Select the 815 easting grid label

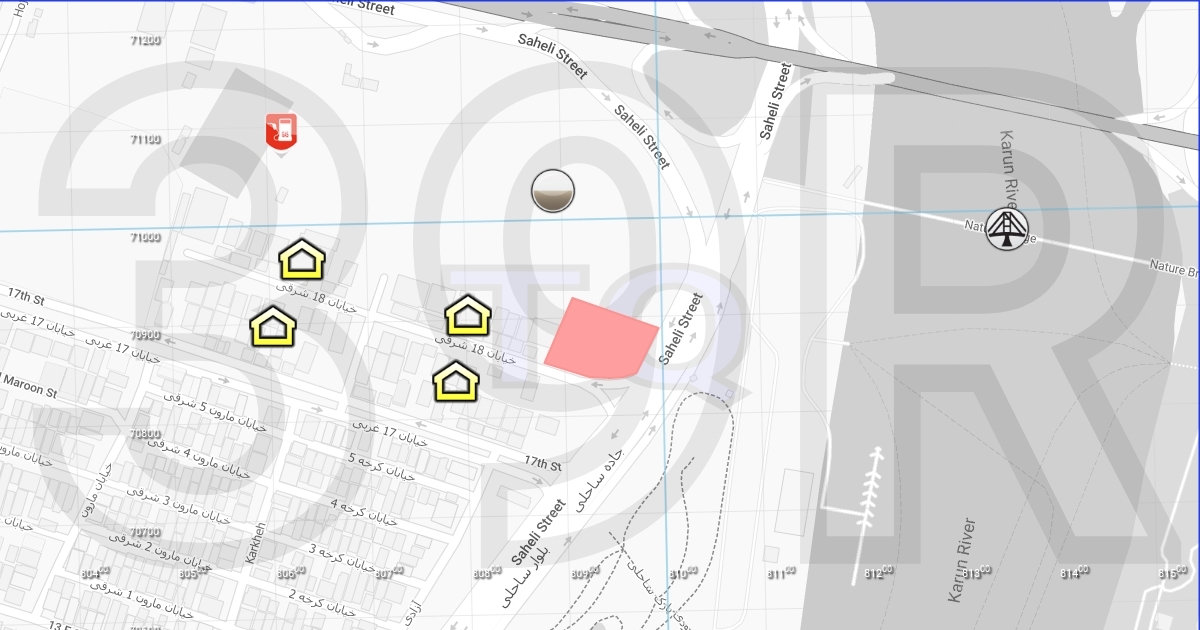click(1170, 573)
